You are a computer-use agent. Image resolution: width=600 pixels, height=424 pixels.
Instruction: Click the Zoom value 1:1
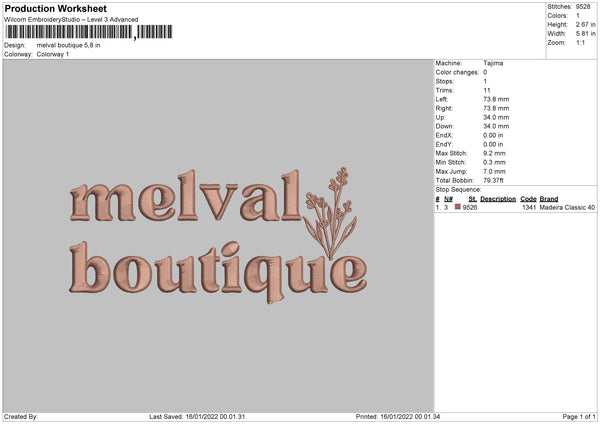pyautogui.click(x=580, y=42)
